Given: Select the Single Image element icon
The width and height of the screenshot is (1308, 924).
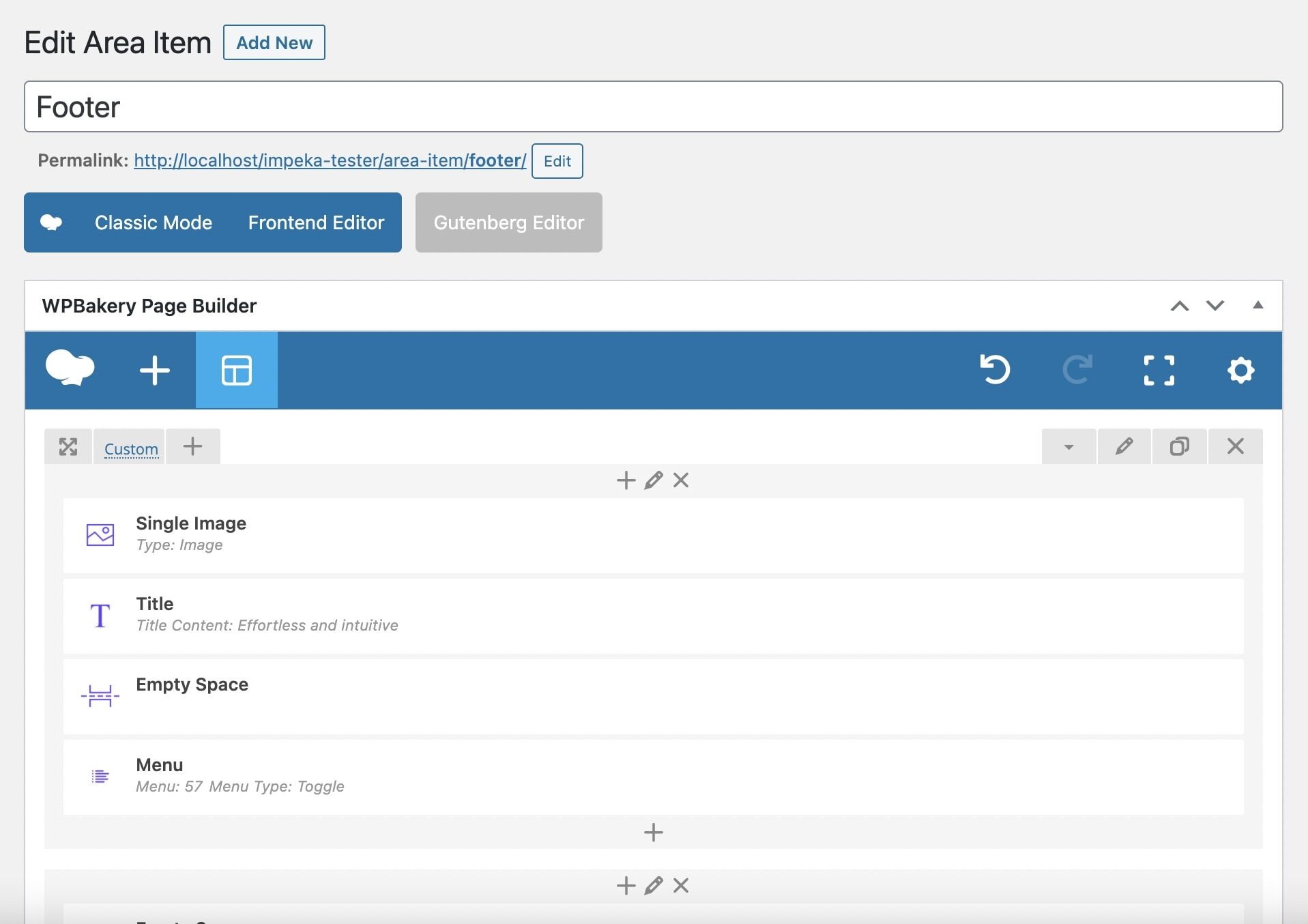Looking at the screenshot, I should 100,534.
